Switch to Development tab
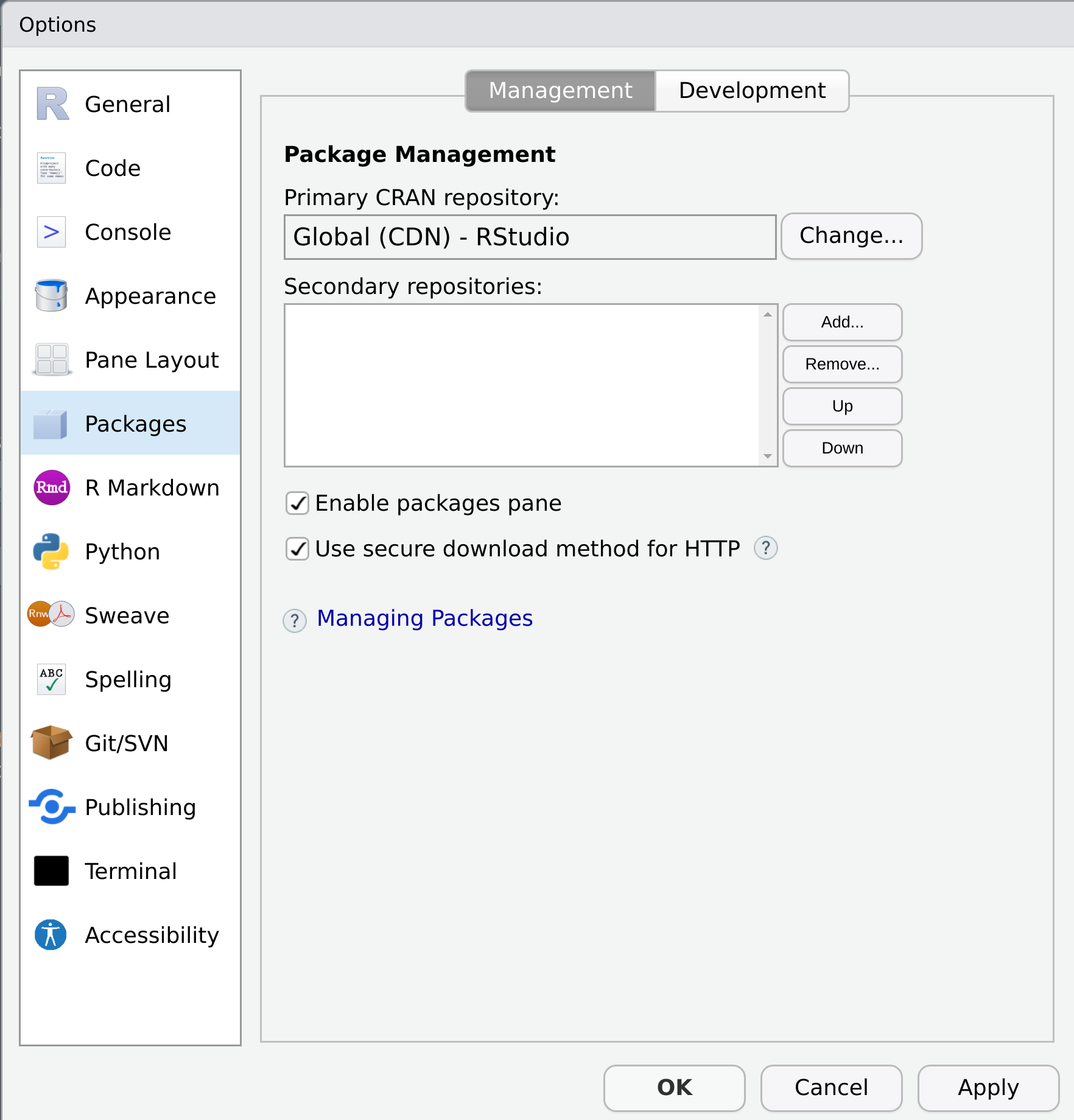Viewport: 1074px width, 1120px height. pyautogui.click(x=752, y=91)
